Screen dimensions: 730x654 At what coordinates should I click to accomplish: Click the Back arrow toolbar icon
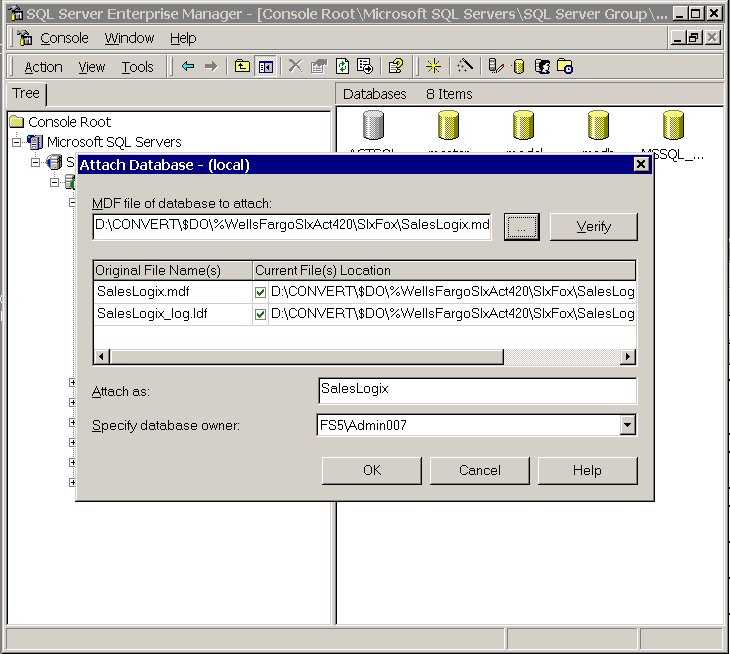[188, 66]
